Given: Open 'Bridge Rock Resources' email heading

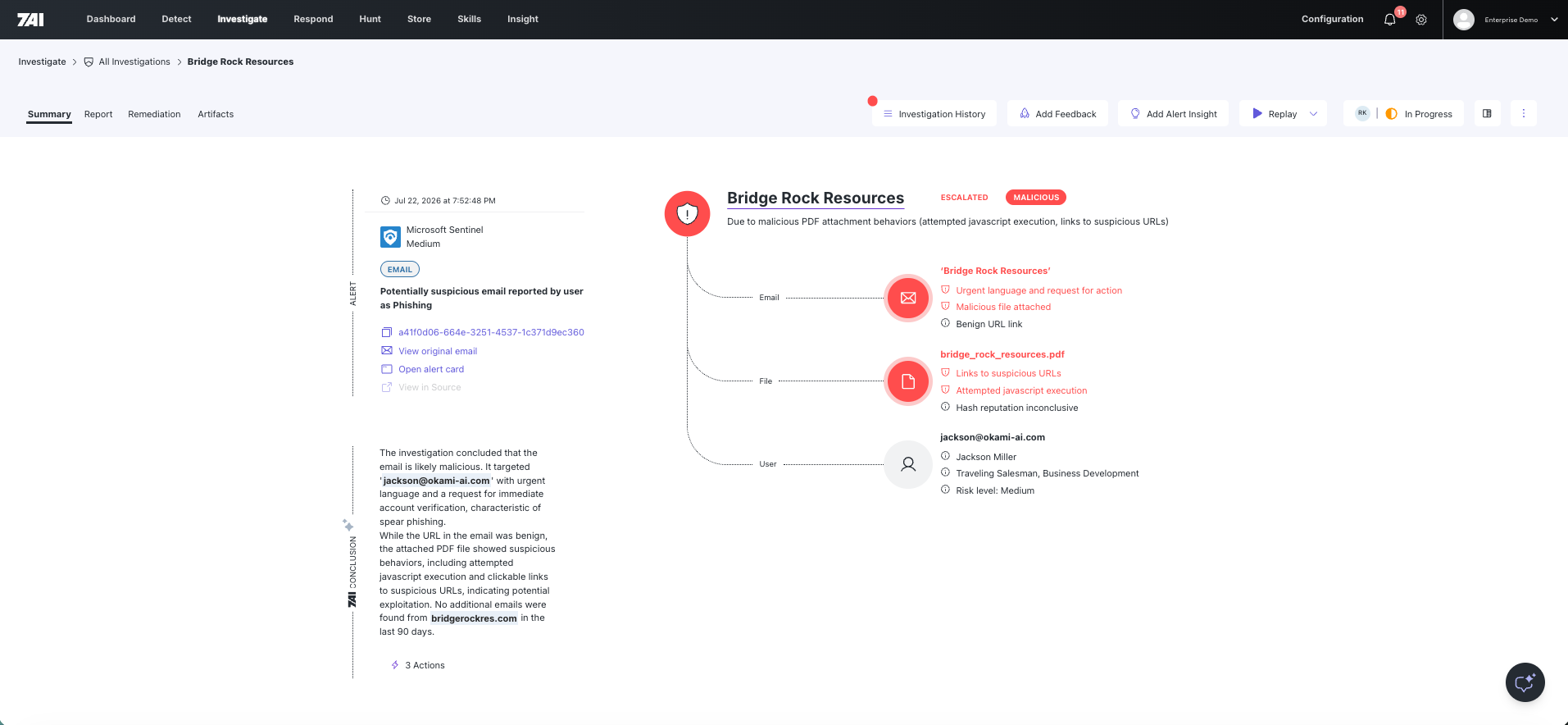Looking at the screenshot, I should click(995, 271).
